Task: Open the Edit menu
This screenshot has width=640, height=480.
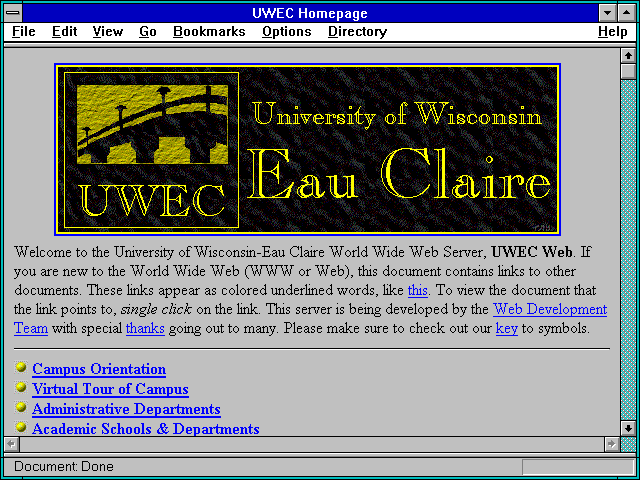Action: 64,31
